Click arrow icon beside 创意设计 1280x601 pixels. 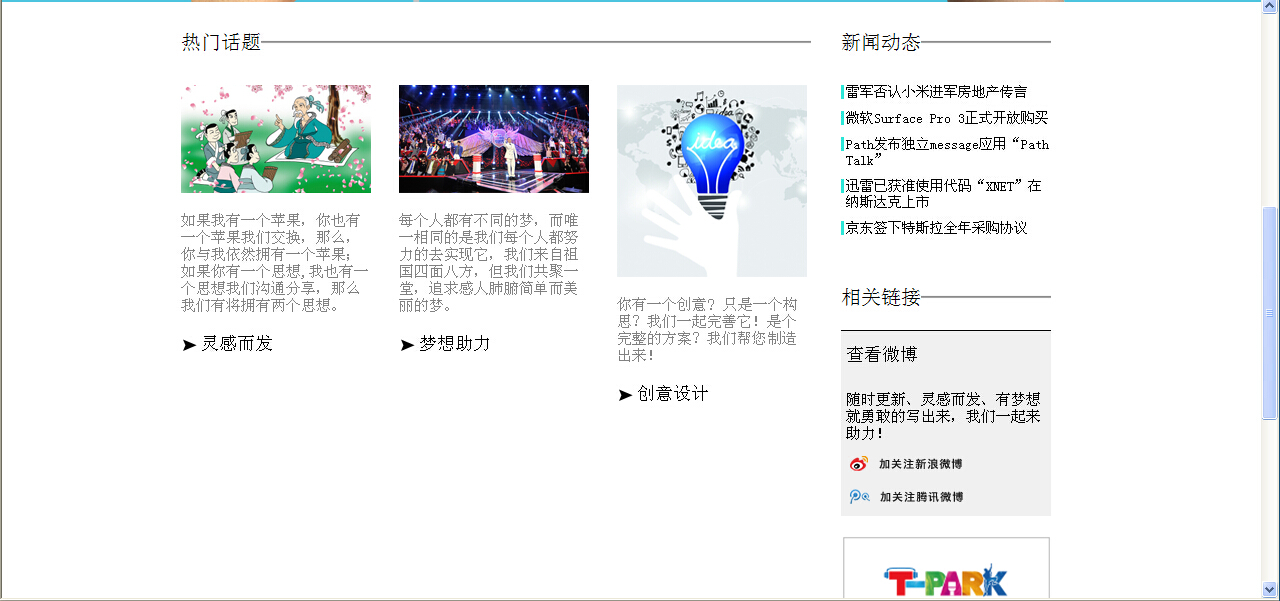point(625,395)
